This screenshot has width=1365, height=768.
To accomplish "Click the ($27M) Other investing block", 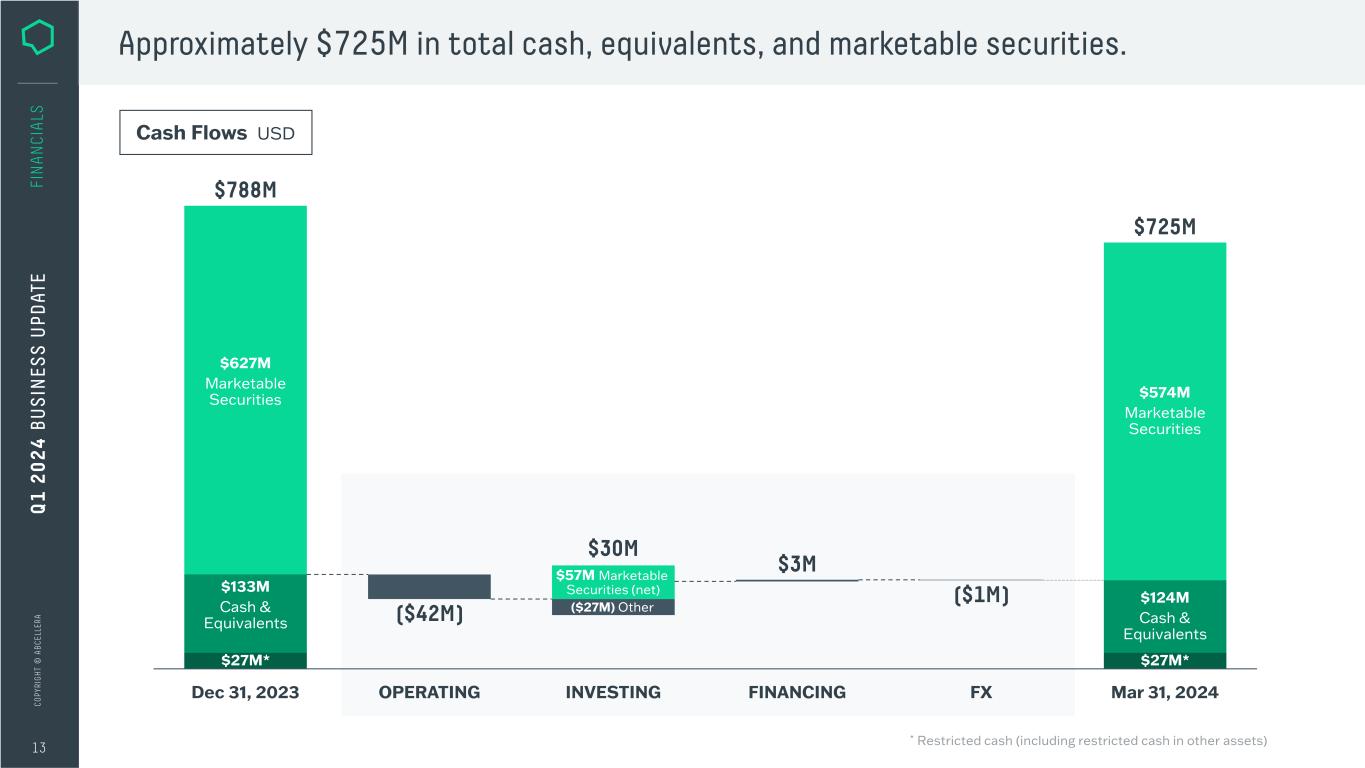I will click(x=613, y=607).
